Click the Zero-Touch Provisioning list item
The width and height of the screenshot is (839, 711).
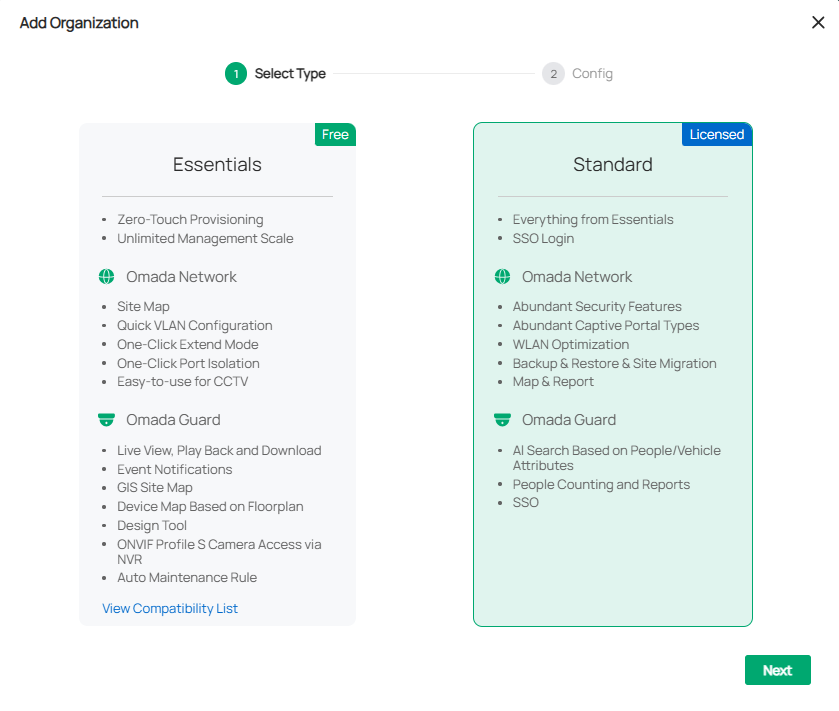[x=190, y=219]
